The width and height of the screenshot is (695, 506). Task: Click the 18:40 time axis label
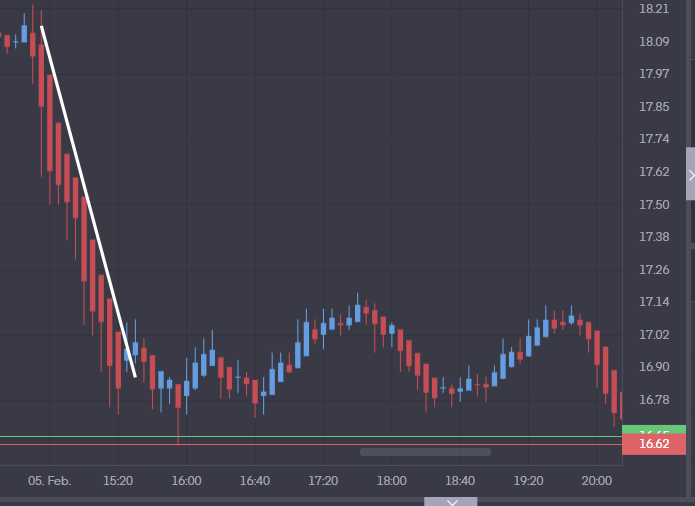pyautogui.click(x=459, y=481)
